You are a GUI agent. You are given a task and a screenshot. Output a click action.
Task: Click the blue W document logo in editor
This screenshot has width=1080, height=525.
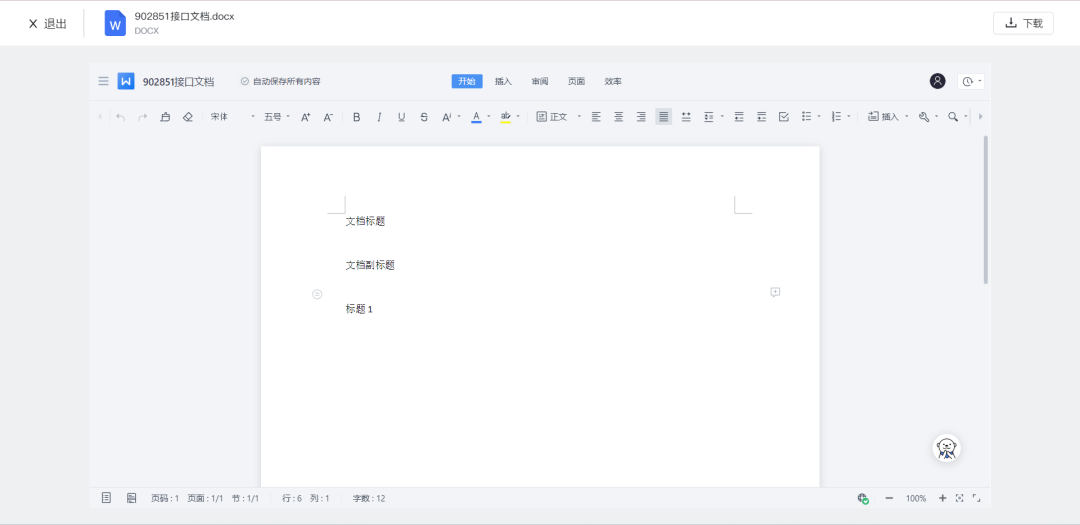[x=126, y=81]
